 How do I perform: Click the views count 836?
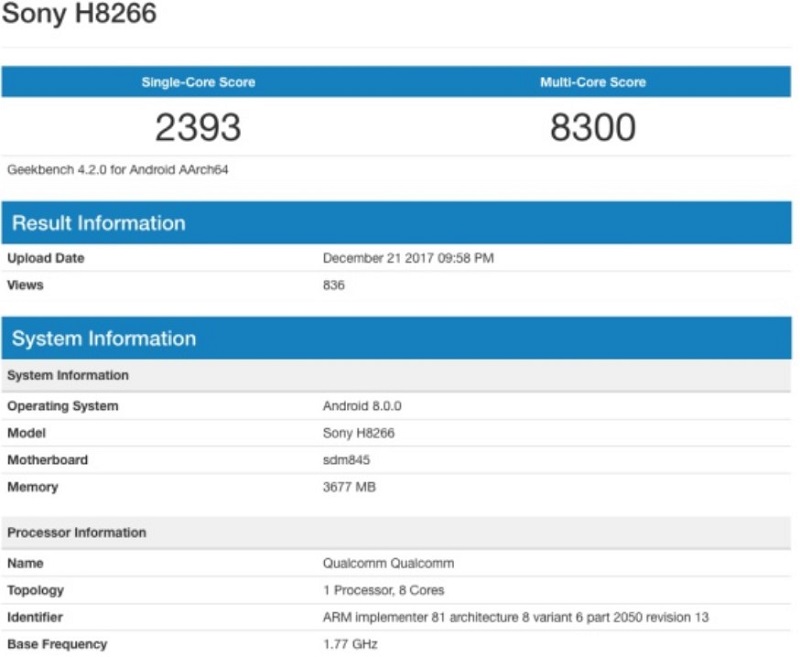pos(334,285)
